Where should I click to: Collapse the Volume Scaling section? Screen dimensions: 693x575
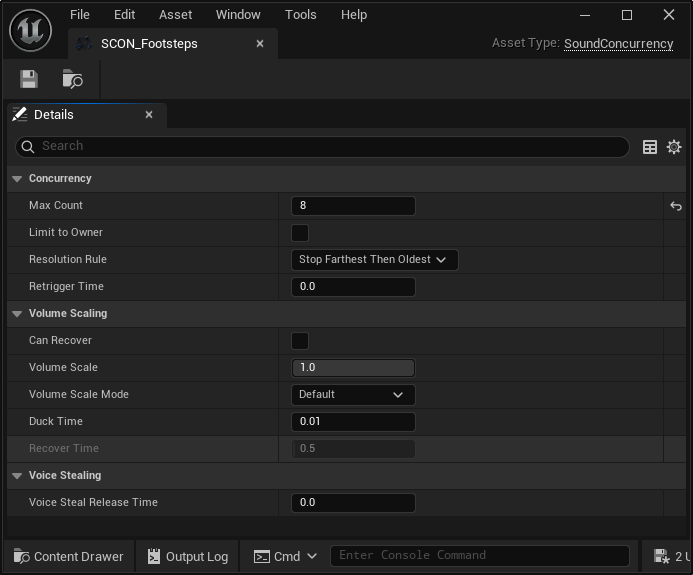(x=17, y=313)
